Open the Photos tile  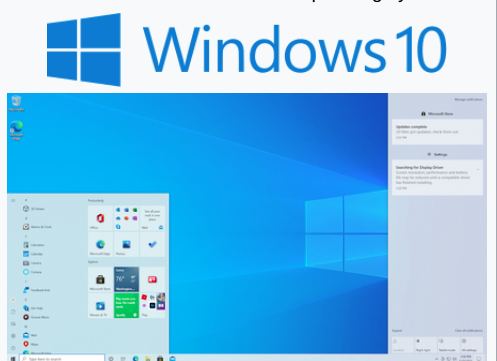[126, 244]
